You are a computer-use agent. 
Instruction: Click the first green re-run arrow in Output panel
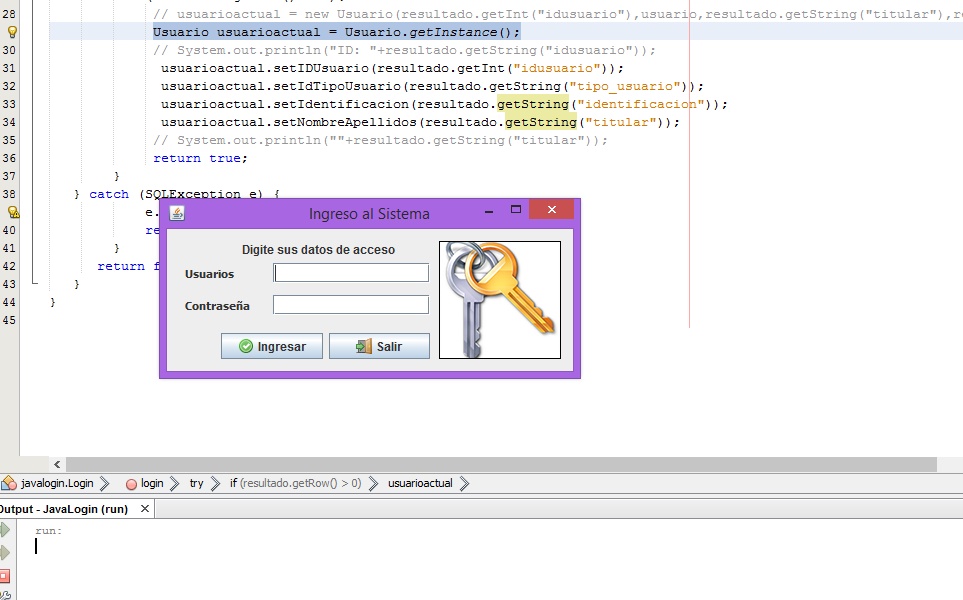click(5, 530)
